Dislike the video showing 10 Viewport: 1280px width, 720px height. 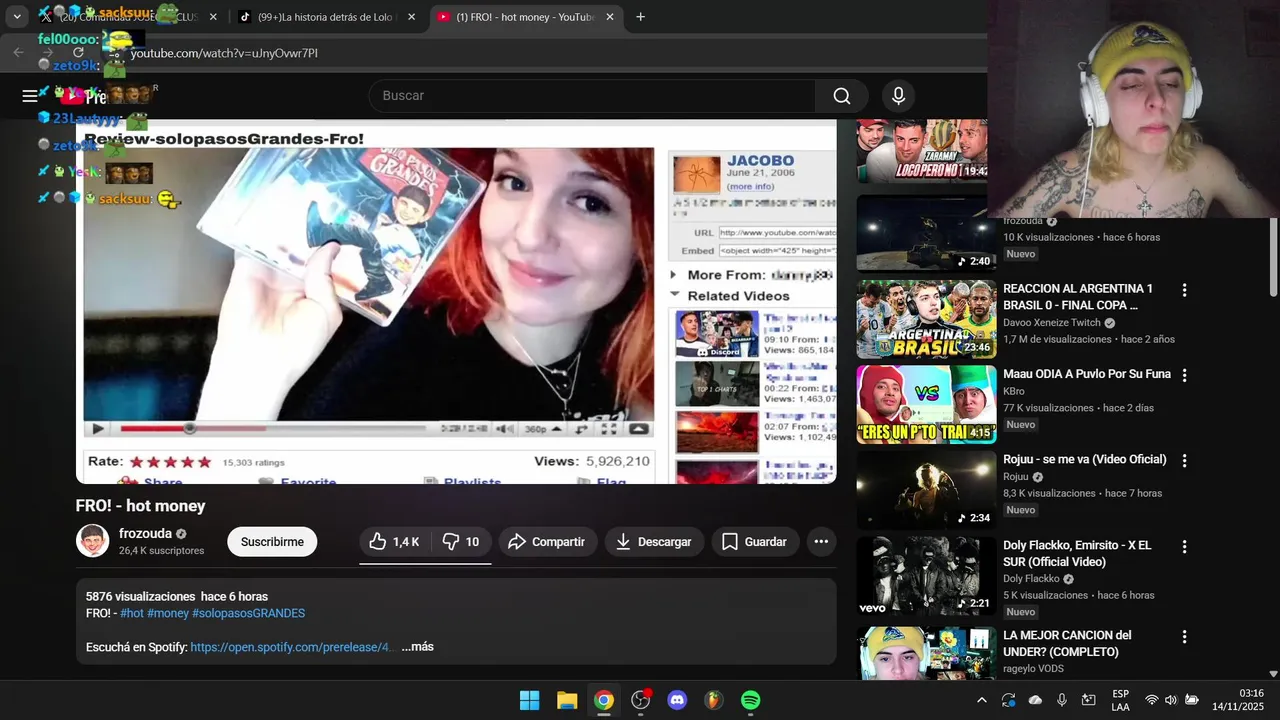tap(461, 542)
